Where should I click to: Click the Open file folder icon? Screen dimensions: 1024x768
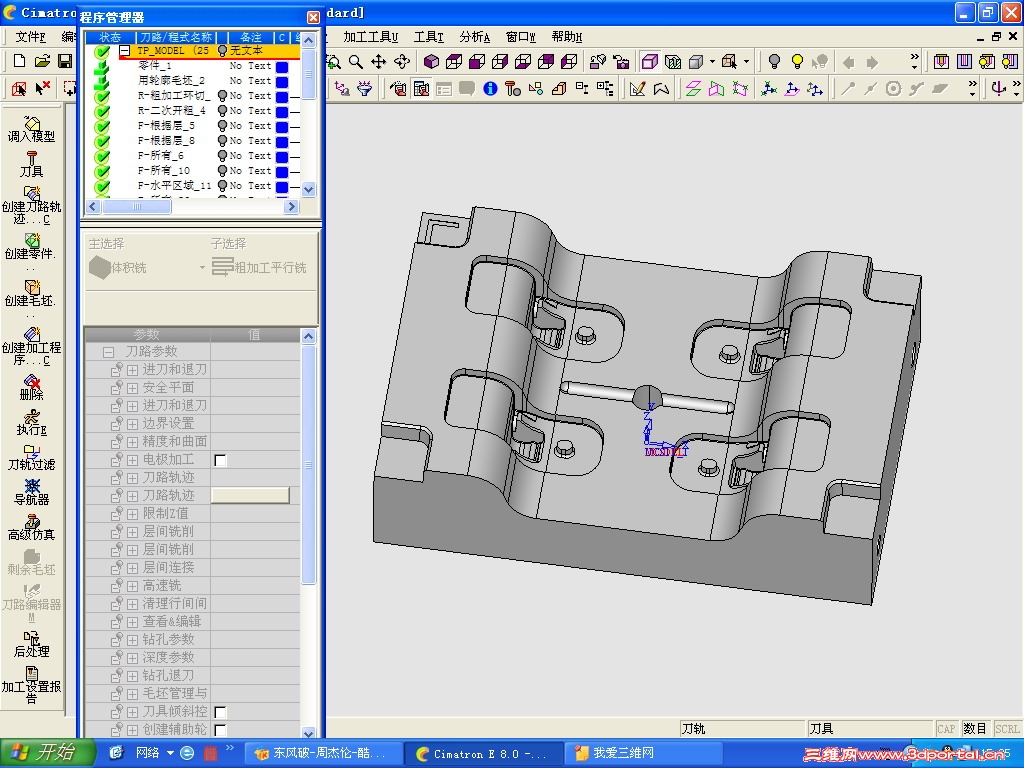coord(42,61)
